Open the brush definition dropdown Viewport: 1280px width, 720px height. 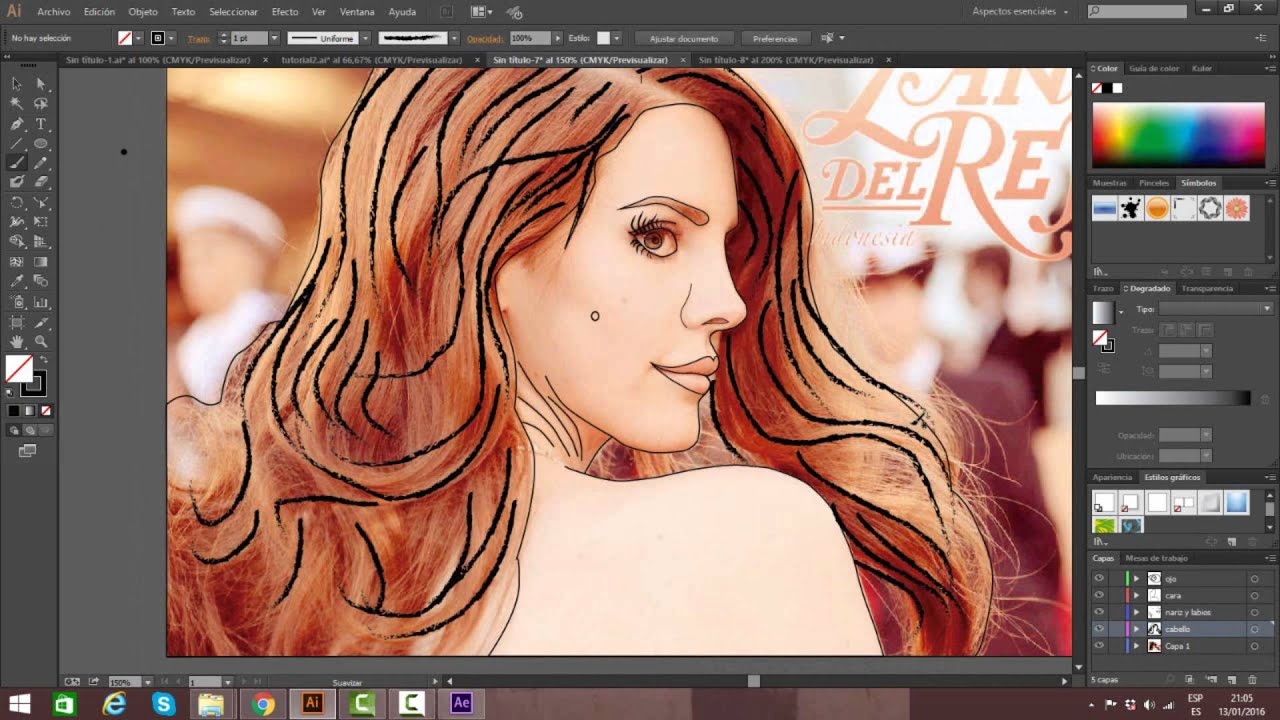click(x=454, y=38)
